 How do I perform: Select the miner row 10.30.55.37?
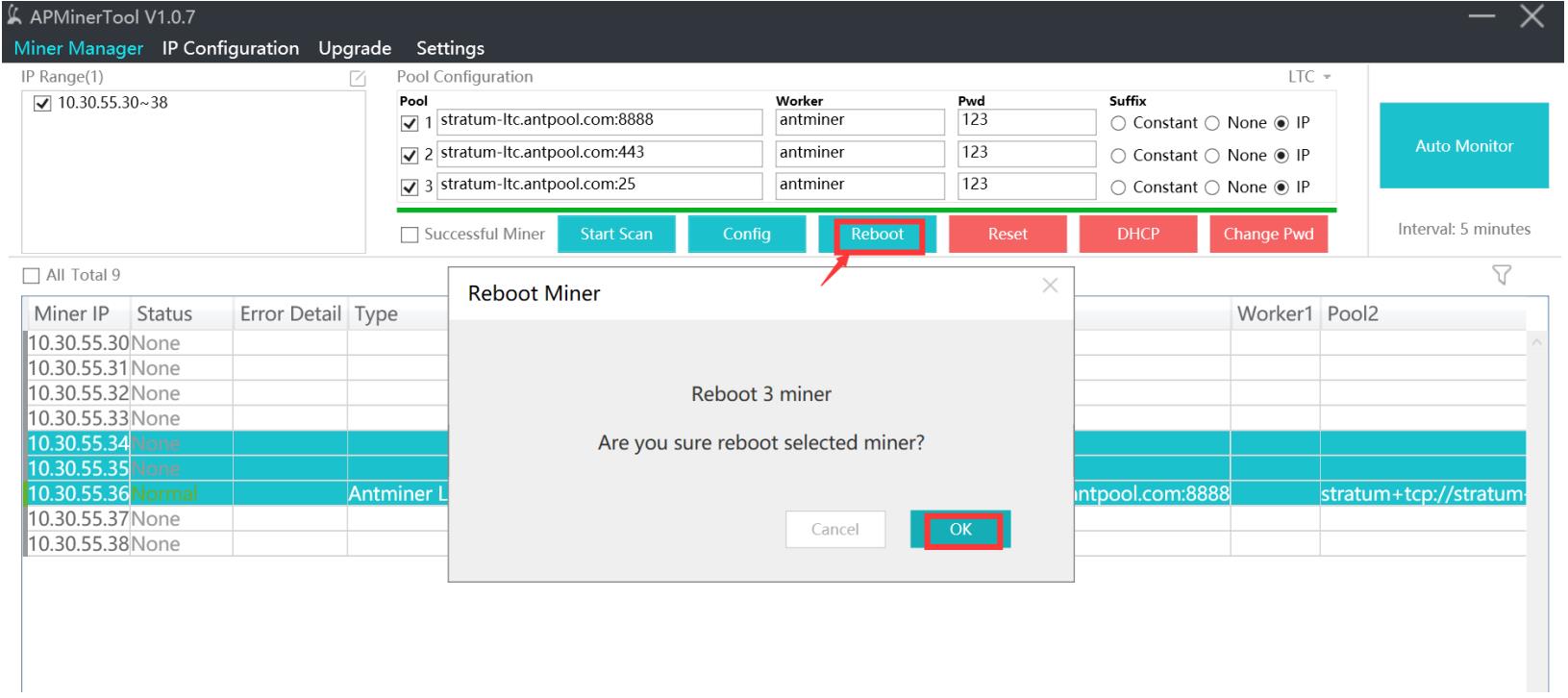pyautogui.click(x=77, y=519)
